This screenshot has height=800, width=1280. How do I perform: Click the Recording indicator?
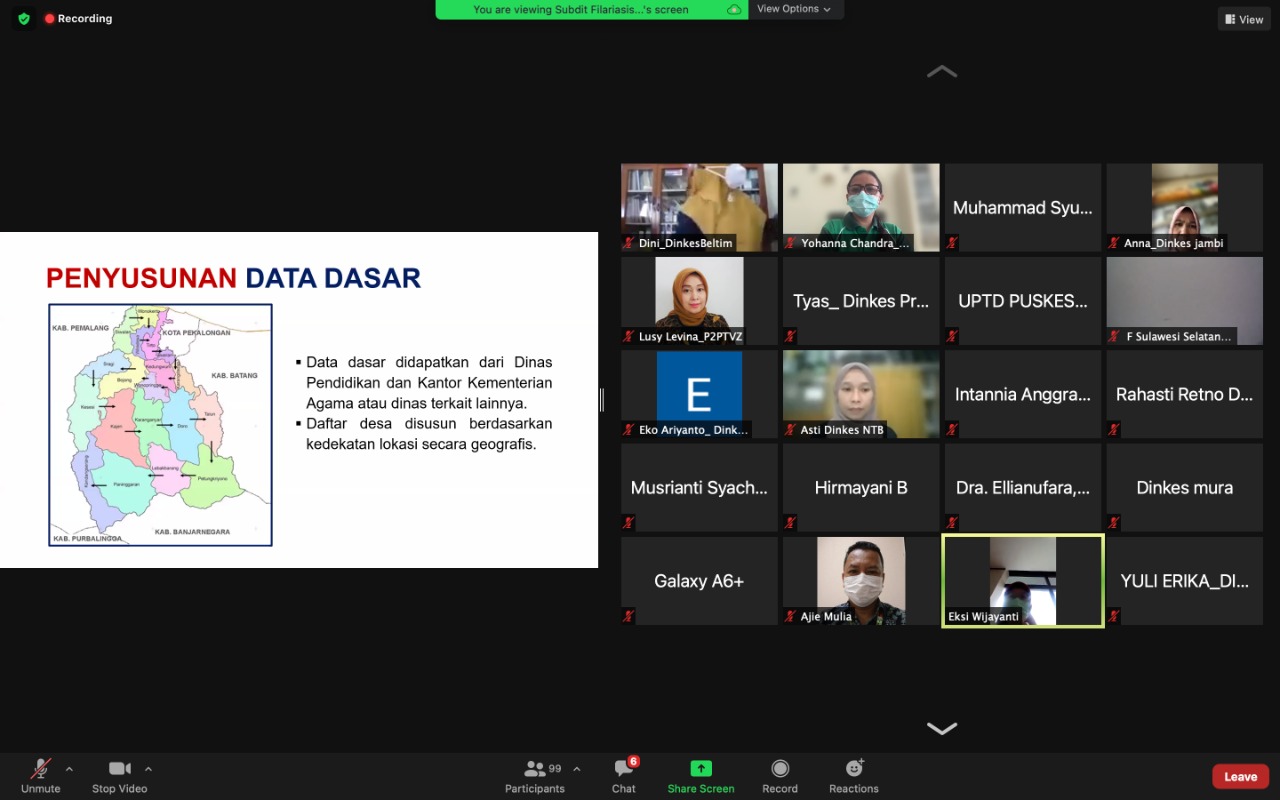click(78, 18)
